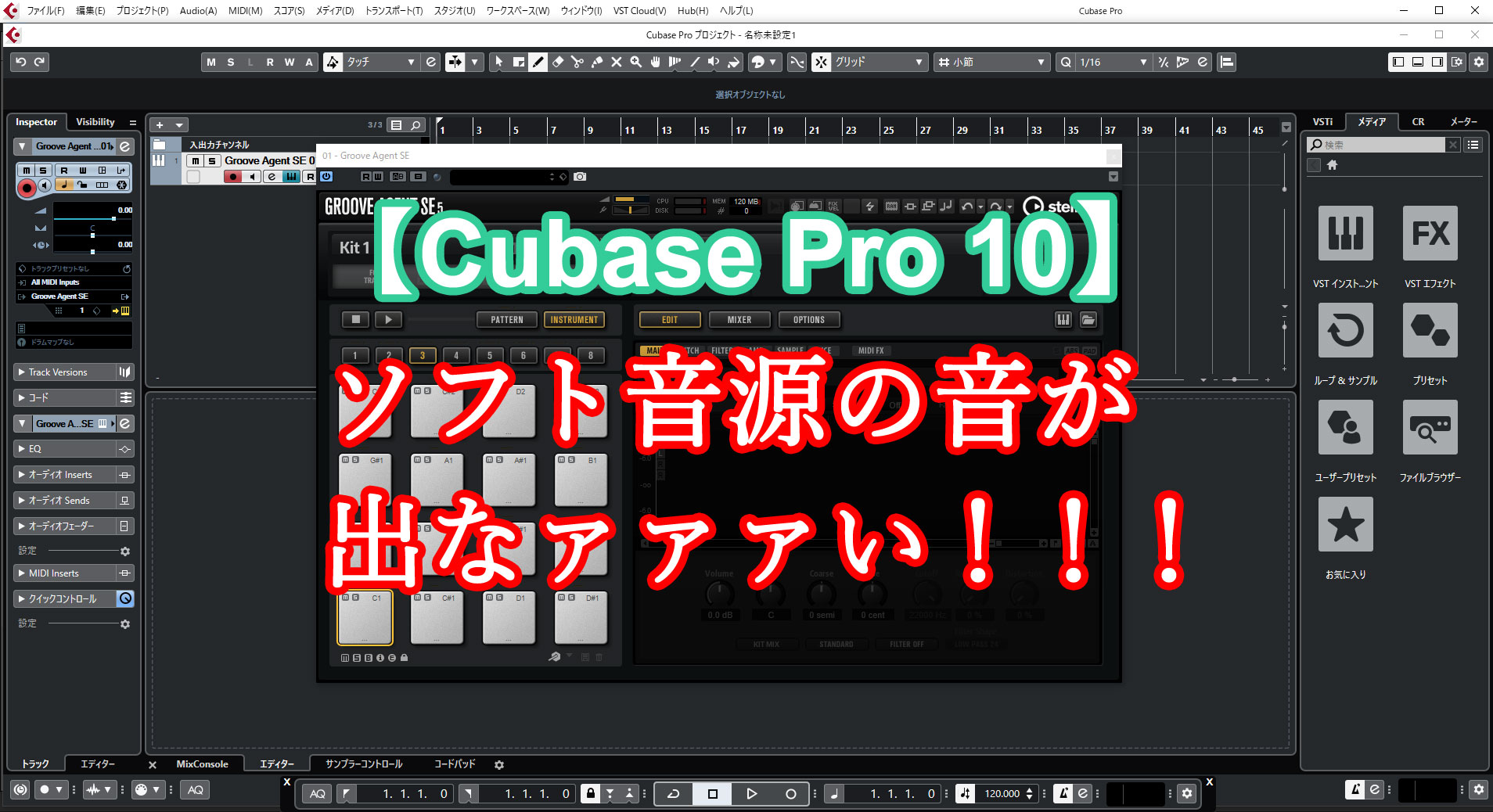The height and width of the screenshot is (812, 1493).
Task: Select the Draw pencil tool
Action: pyautogui.click(x=538, y=62)
